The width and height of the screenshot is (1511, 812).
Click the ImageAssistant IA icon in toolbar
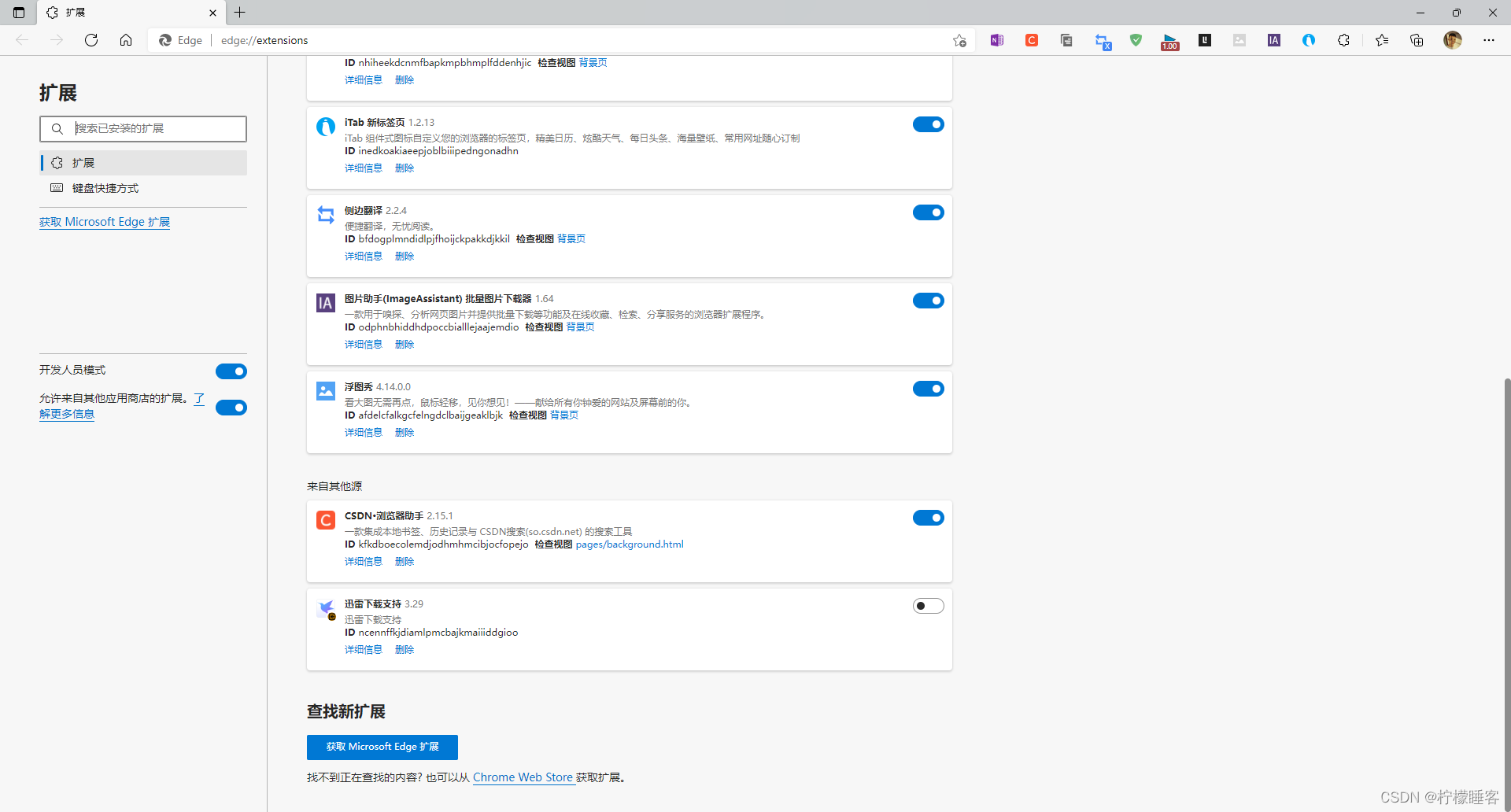pyautogui.click(x=1274, y=40)
